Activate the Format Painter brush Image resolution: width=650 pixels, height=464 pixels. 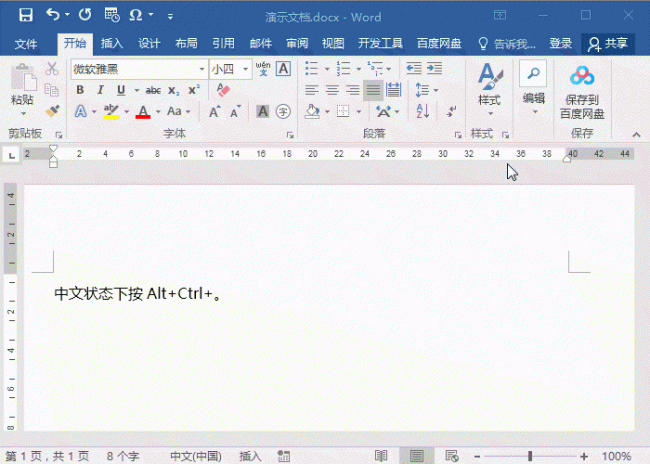coord(52,111)
